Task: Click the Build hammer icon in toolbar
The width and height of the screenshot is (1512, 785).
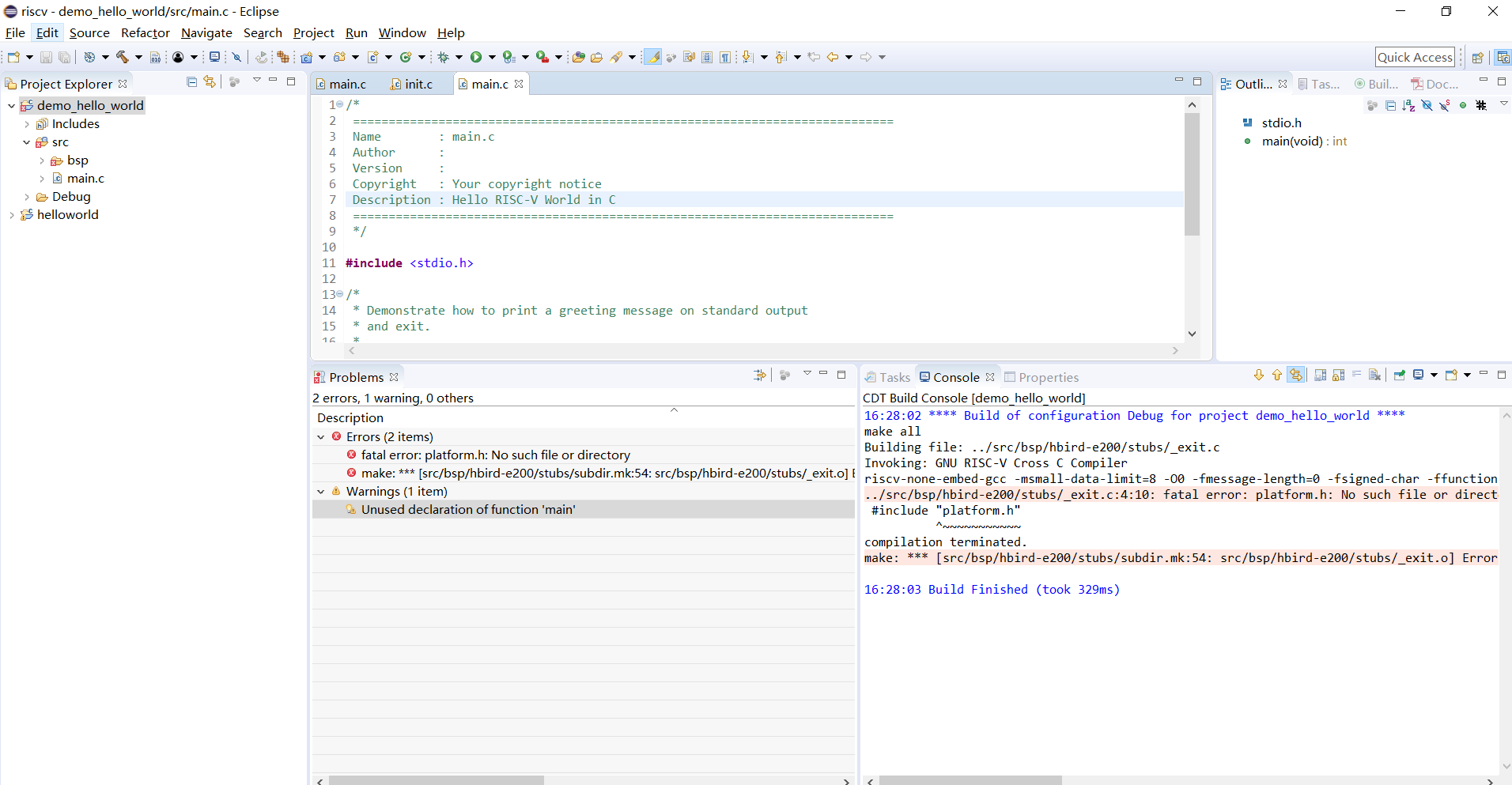Action: pos(123,57)
